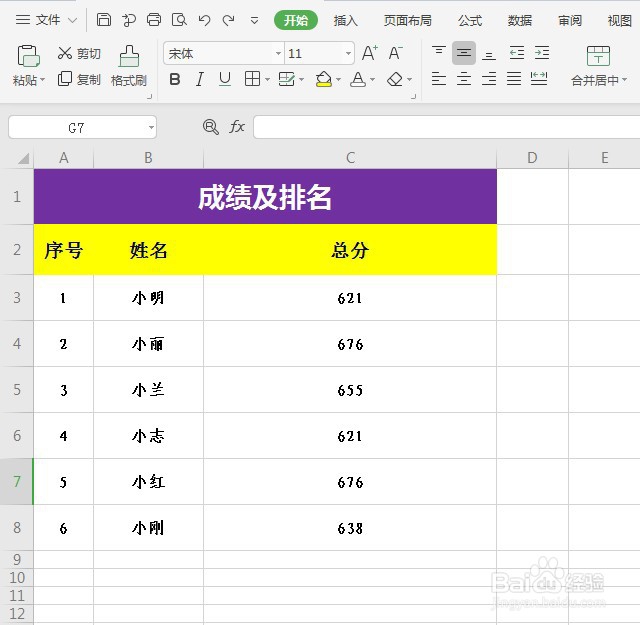
Task: Decrease font size with A- icon
Action: [395, 53]
